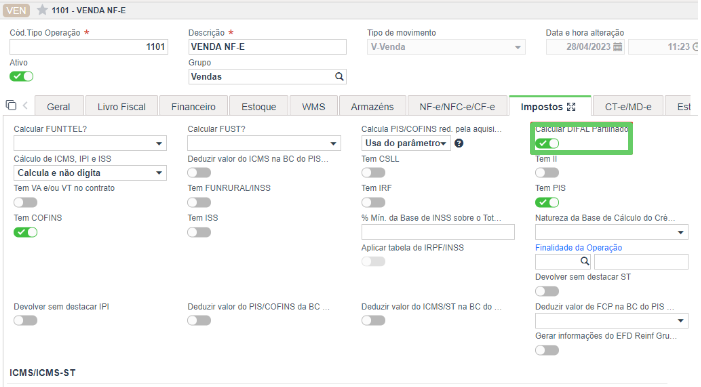Switch to the Livro Fiscal tab
Image resolution: width=701 pixels, height=387 pixels.
[121, 107]
